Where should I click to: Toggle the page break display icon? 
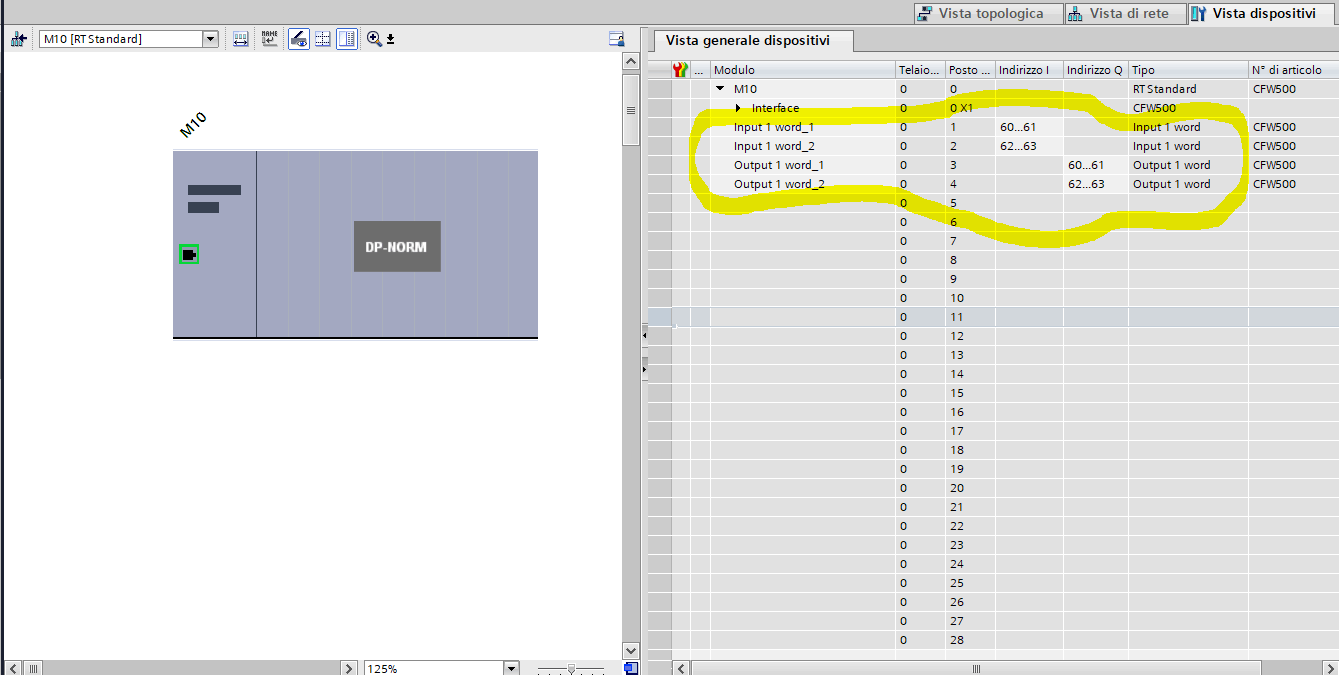click(322, 39)
